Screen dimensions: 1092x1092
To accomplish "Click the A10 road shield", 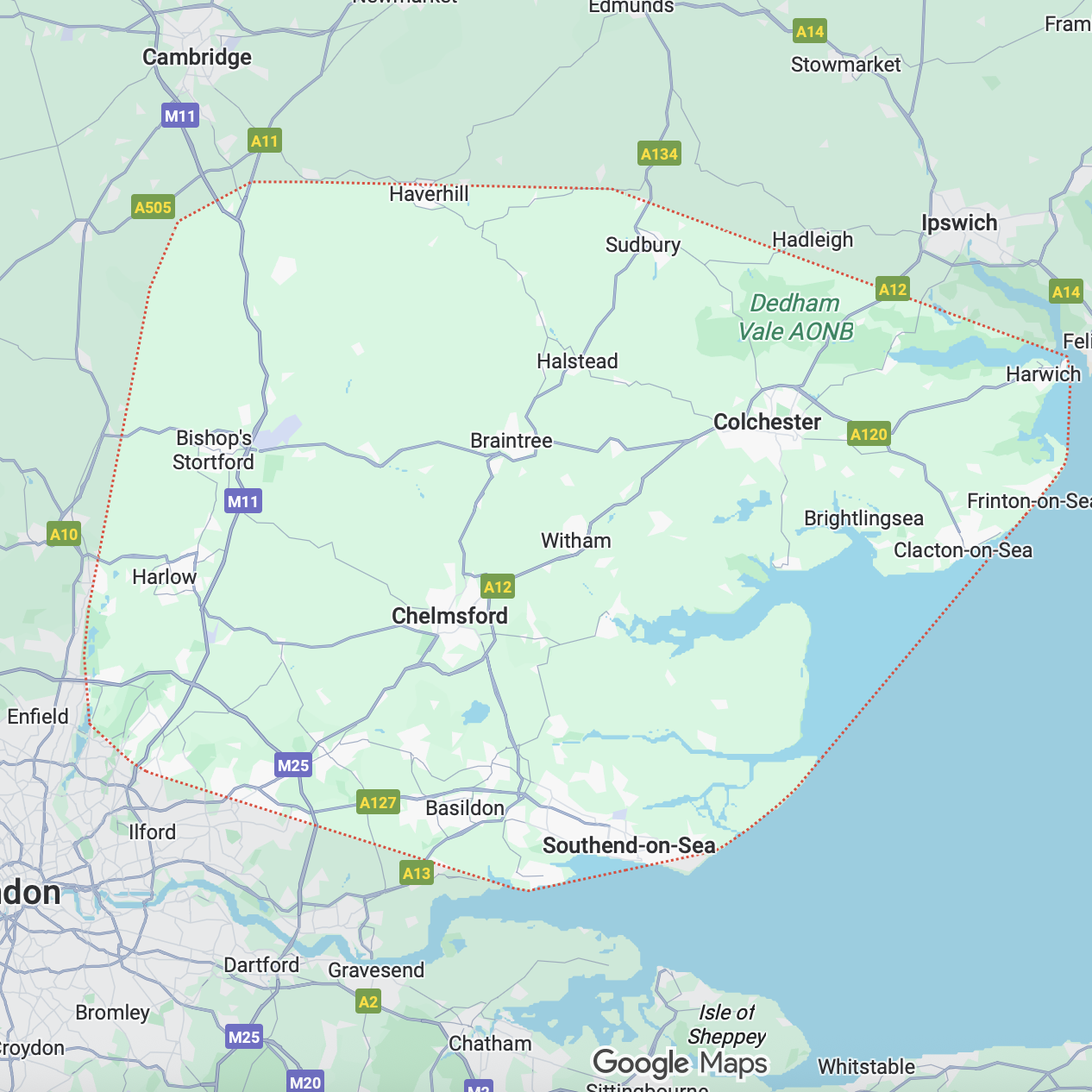I will point(64,534).
